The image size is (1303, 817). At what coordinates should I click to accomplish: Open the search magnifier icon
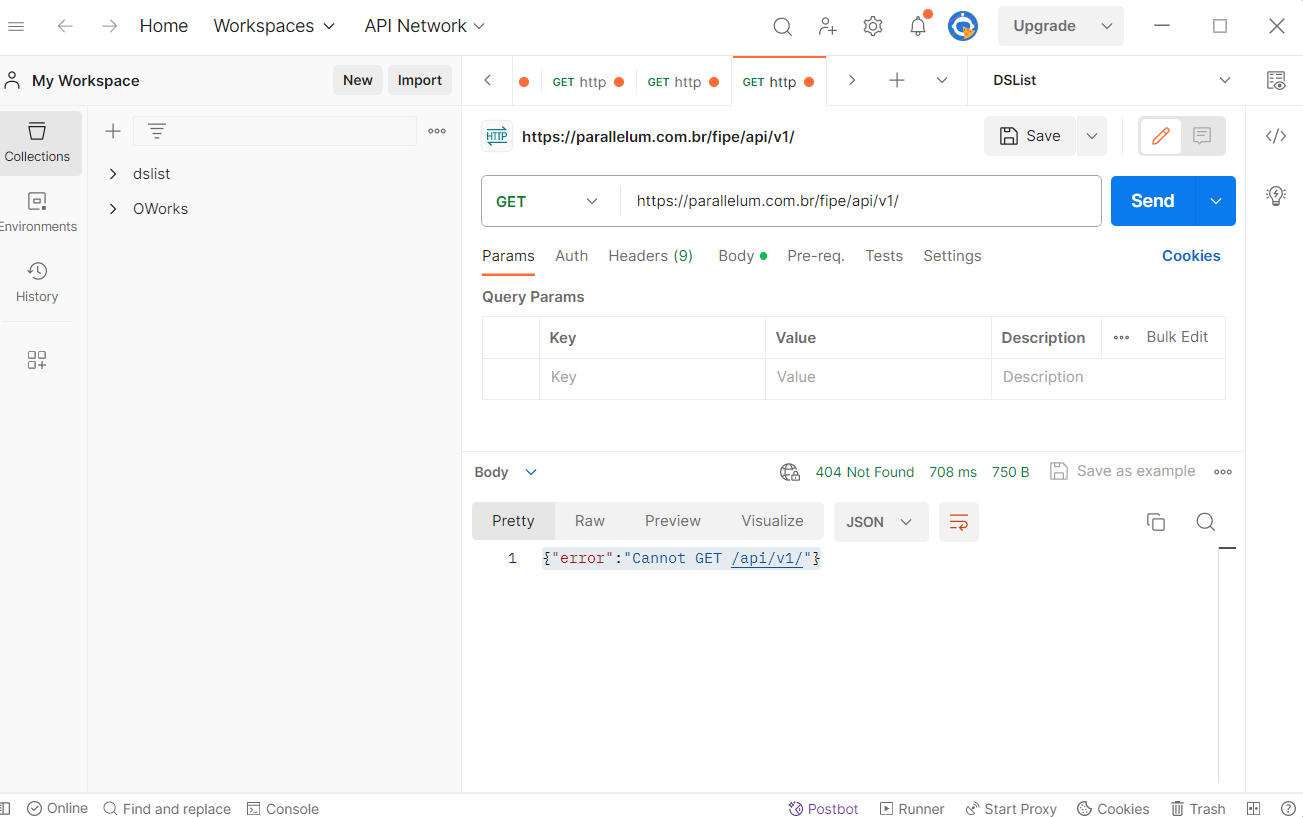click(783, 26)
